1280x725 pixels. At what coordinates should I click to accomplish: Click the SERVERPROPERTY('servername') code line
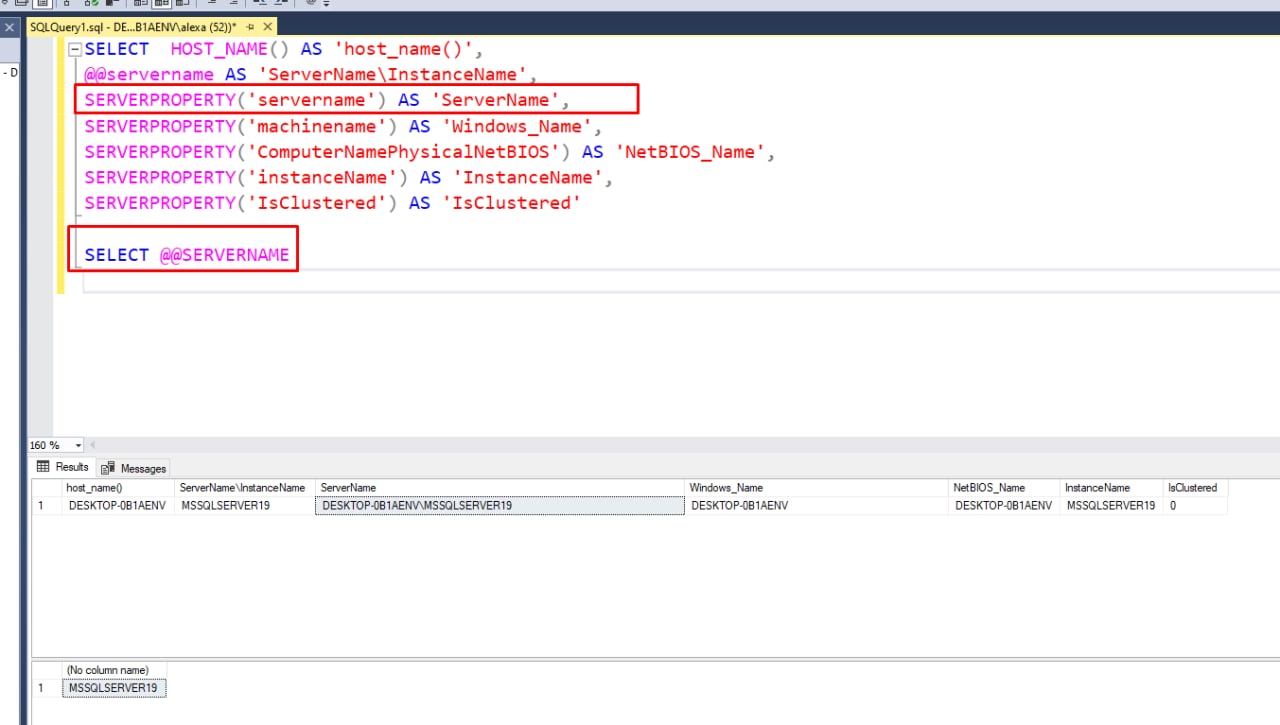tap(327, 100)
